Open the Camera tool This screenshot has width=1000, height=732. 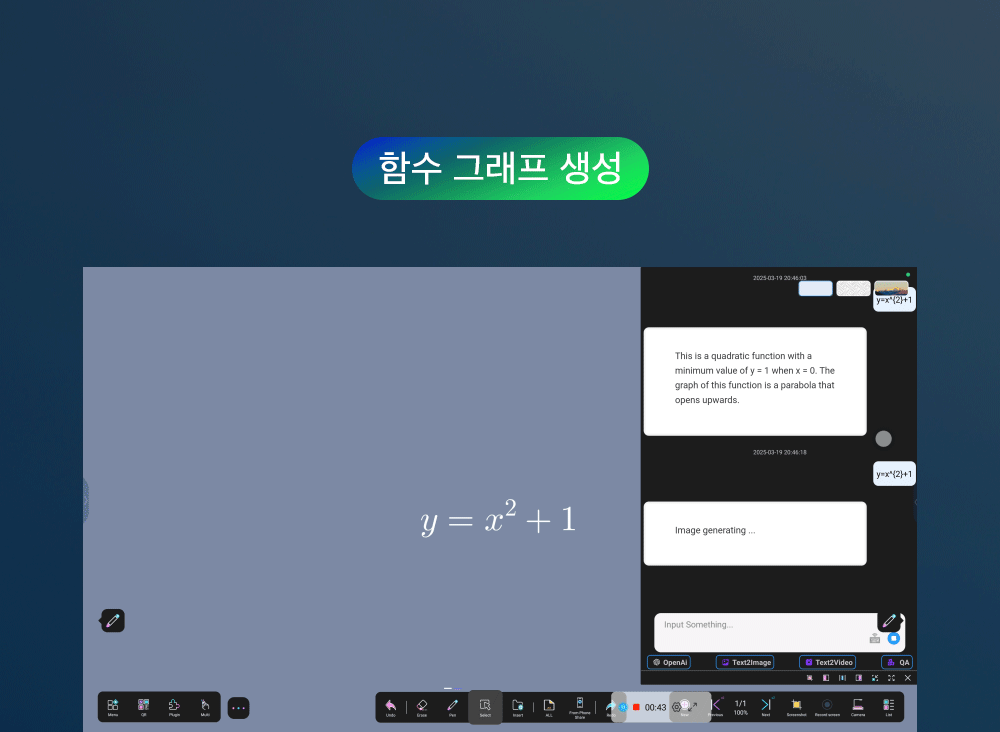[858, 706]
